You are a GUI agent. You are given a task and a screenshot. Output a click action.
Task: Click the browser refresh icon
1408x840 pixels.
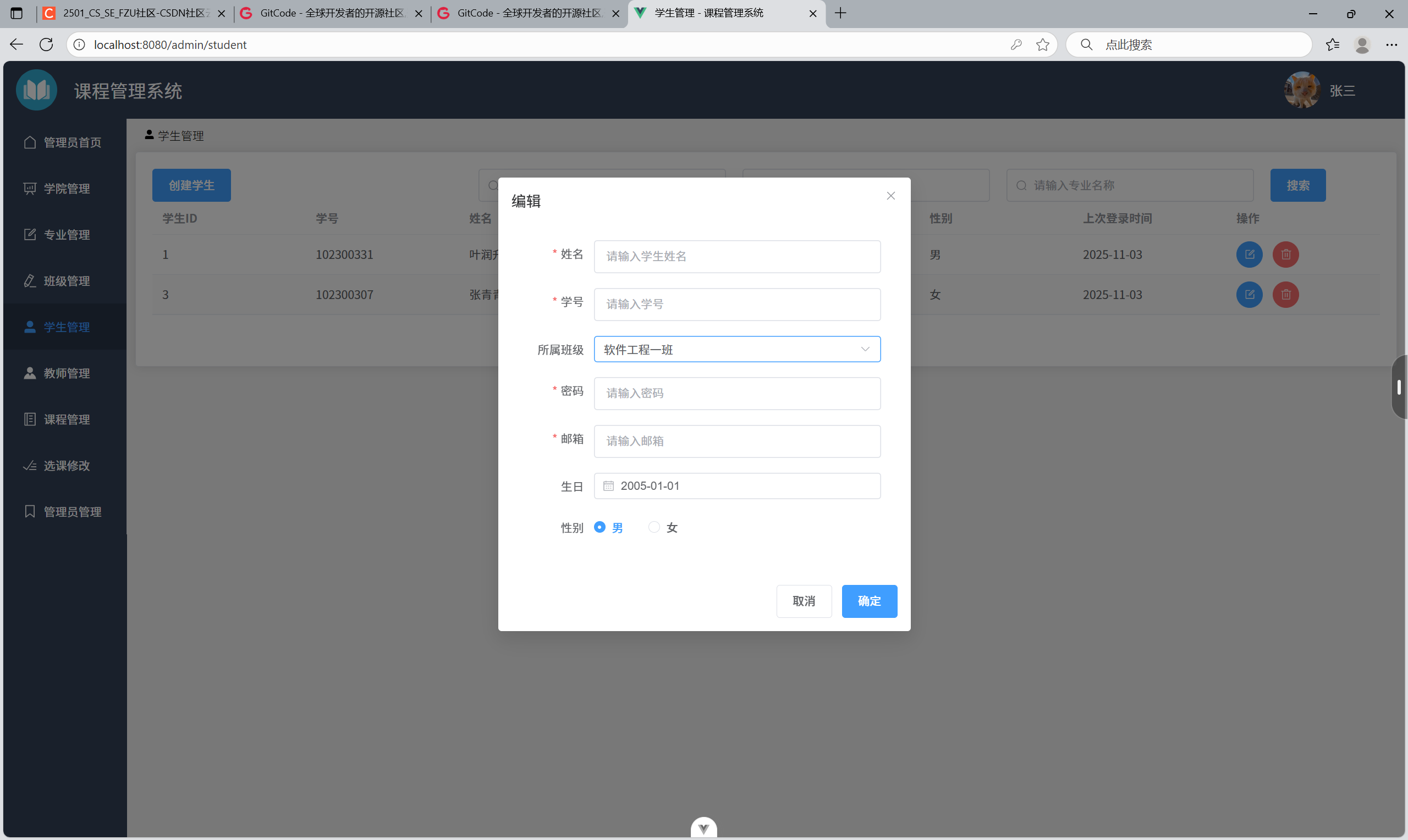pos(46,45)
